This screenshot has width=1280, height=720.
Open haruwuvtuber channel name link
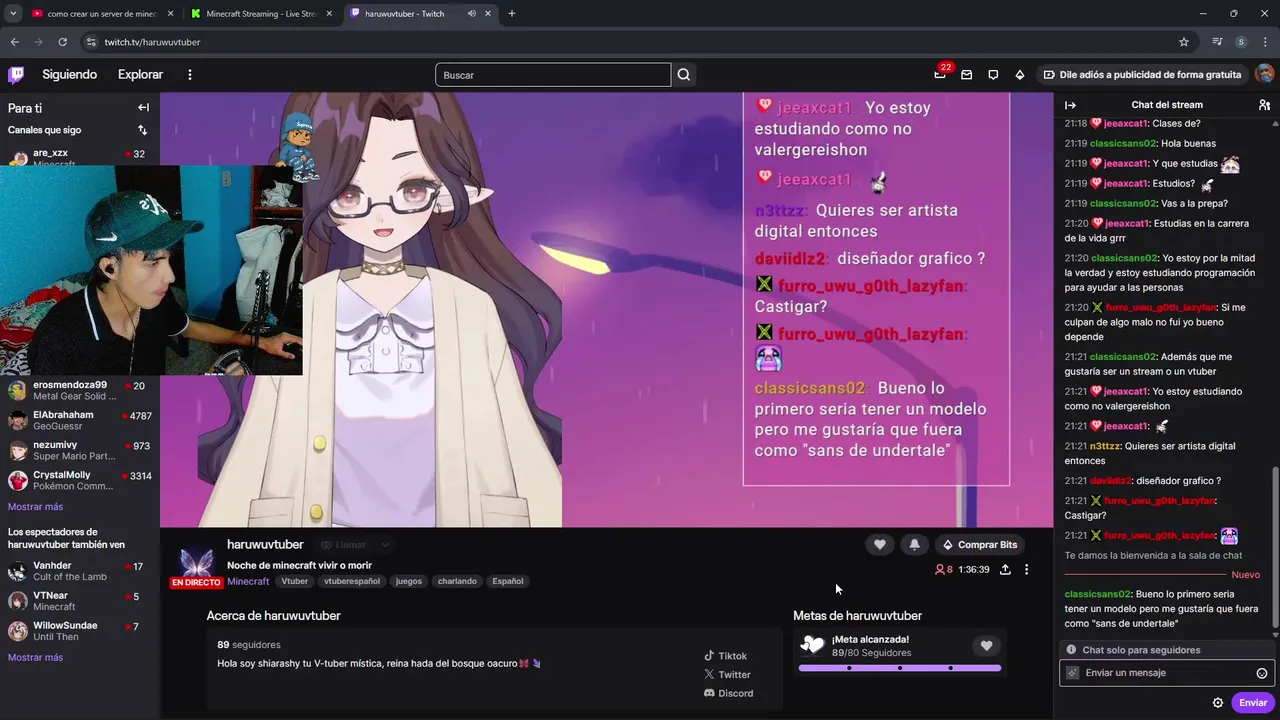[265, 545]
